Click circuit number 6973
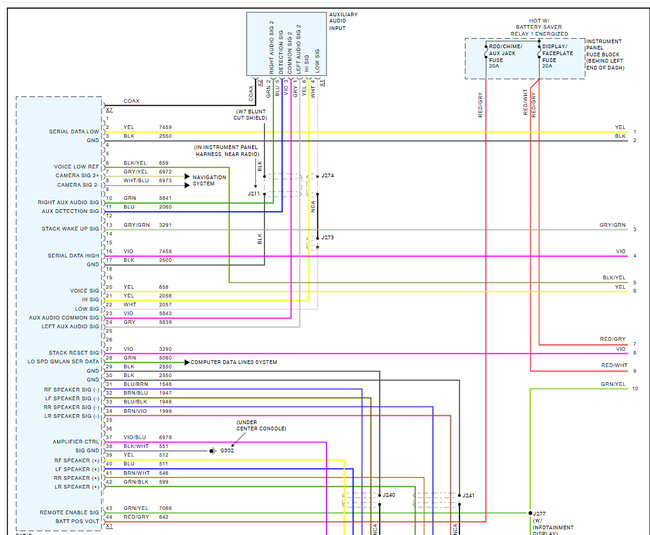This screenshot has height=535, width=650. (165, 181)
